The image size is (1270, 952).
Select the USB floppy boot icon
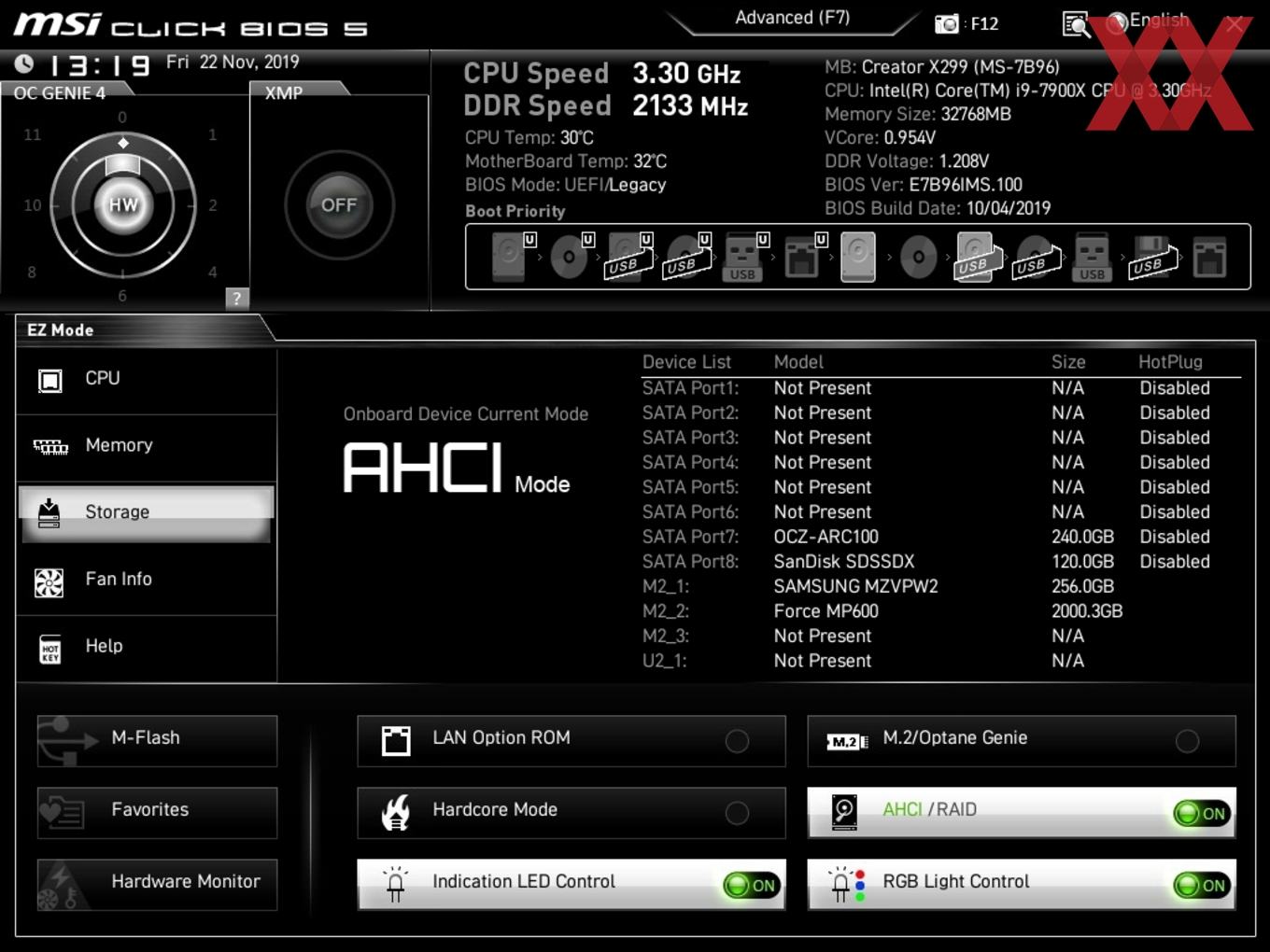pos(1152,257)
